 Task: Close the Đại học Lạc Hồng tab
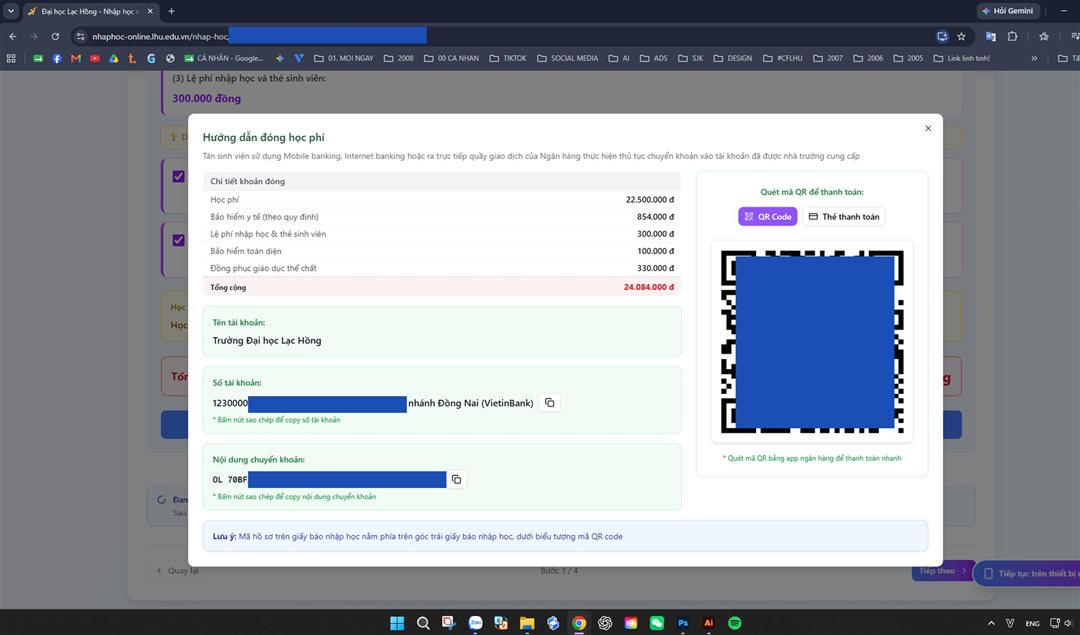[x=150, y=11]
